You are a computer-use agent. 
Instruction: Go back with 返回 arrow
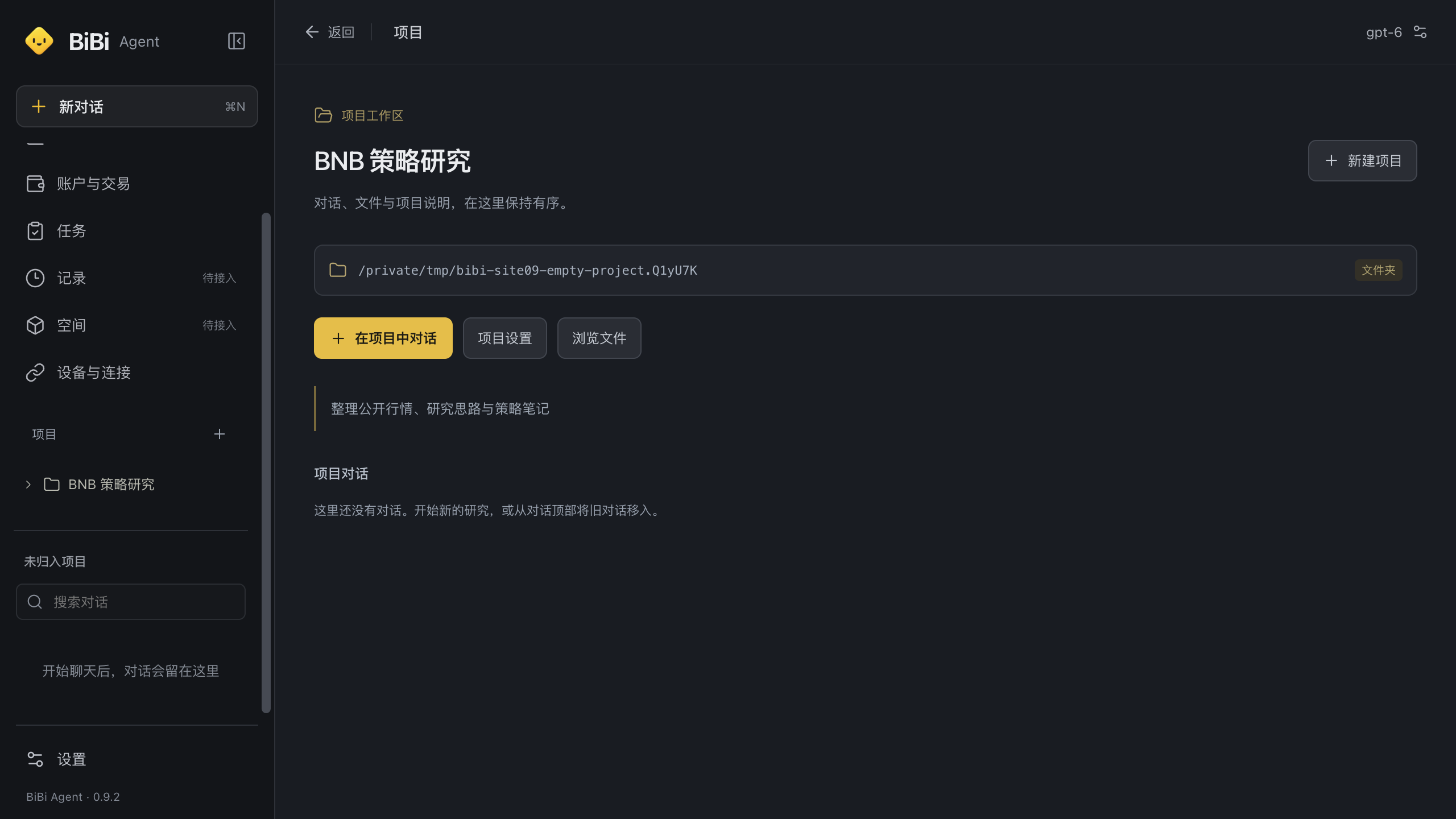coord(330,32)
